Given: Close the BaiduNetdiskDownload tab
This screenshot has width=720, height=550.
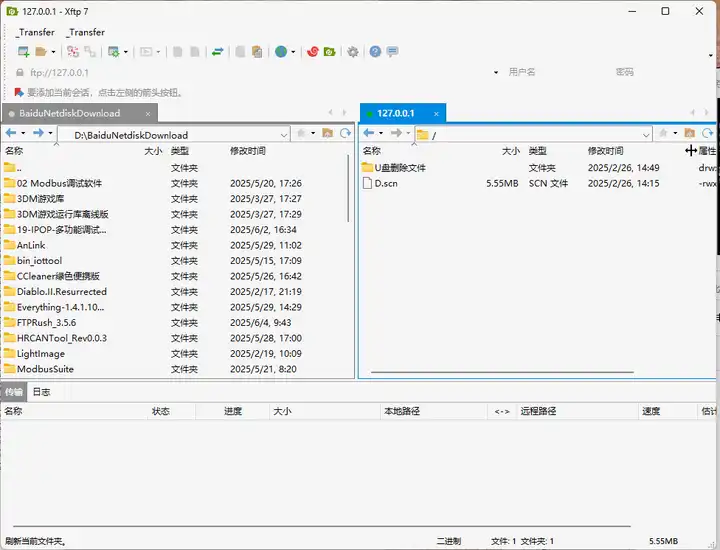Looking at the screenshot, I should point(148,114).
